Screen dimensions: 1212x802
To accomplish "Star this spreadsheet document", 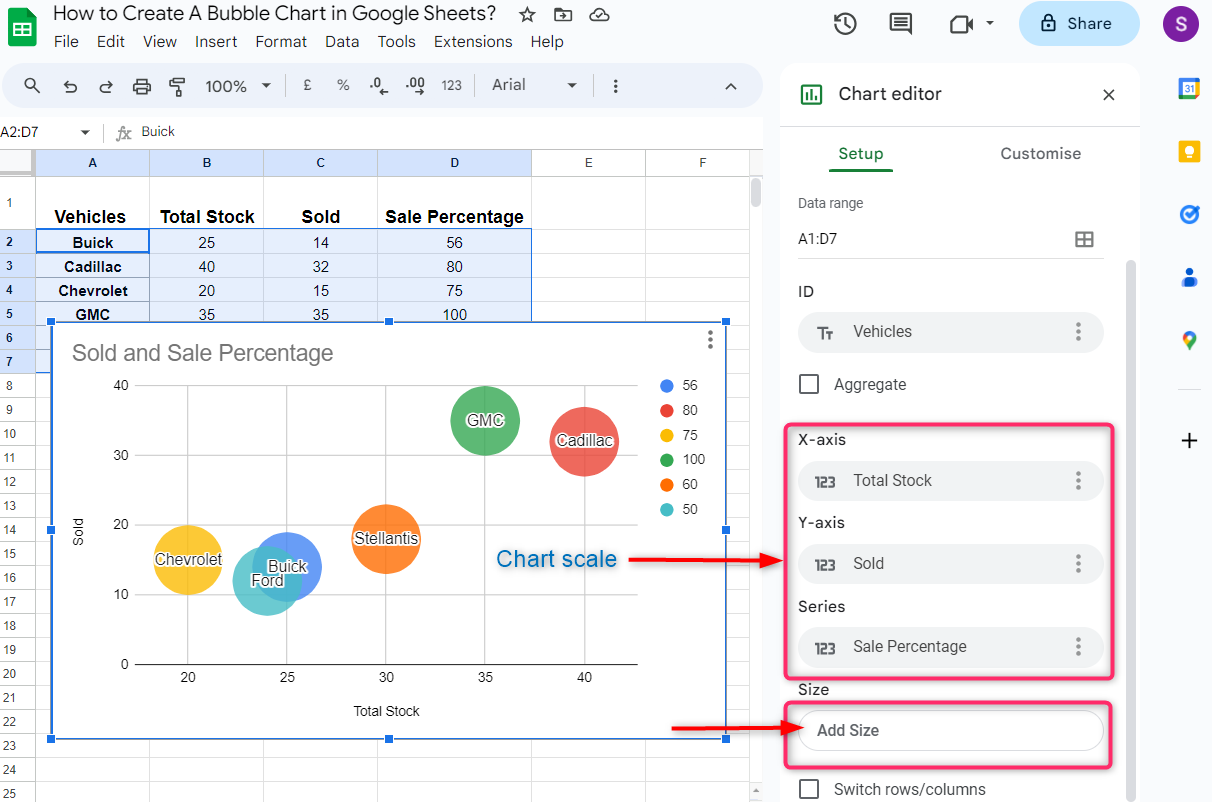I will pyautogui.click(x=527, y=14).
